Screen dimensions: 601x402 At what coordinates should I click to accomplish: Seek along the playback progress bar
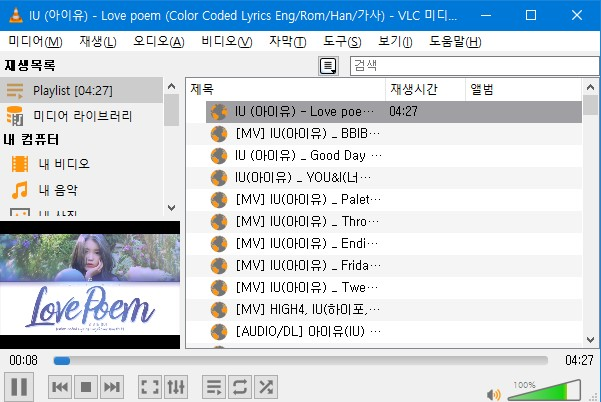coord(300,361)
